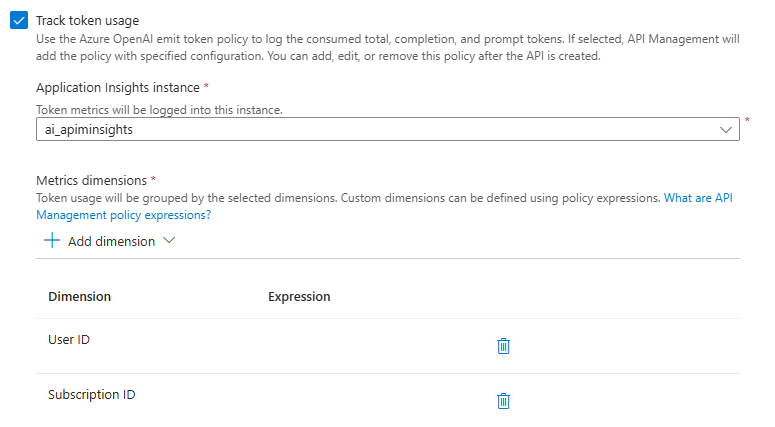Click the empty Expression cell for User ID
This screenshot has width=775, height=427.
[x=376, y=346]
